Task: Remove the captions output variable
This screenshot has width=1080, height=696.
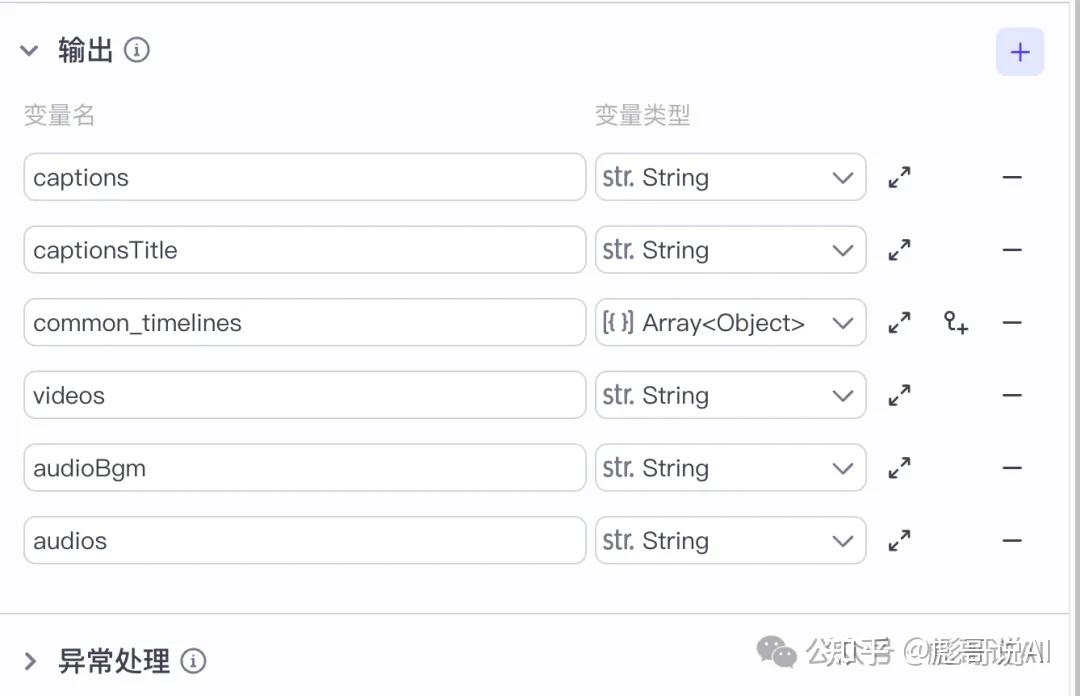Action: 1012,177
